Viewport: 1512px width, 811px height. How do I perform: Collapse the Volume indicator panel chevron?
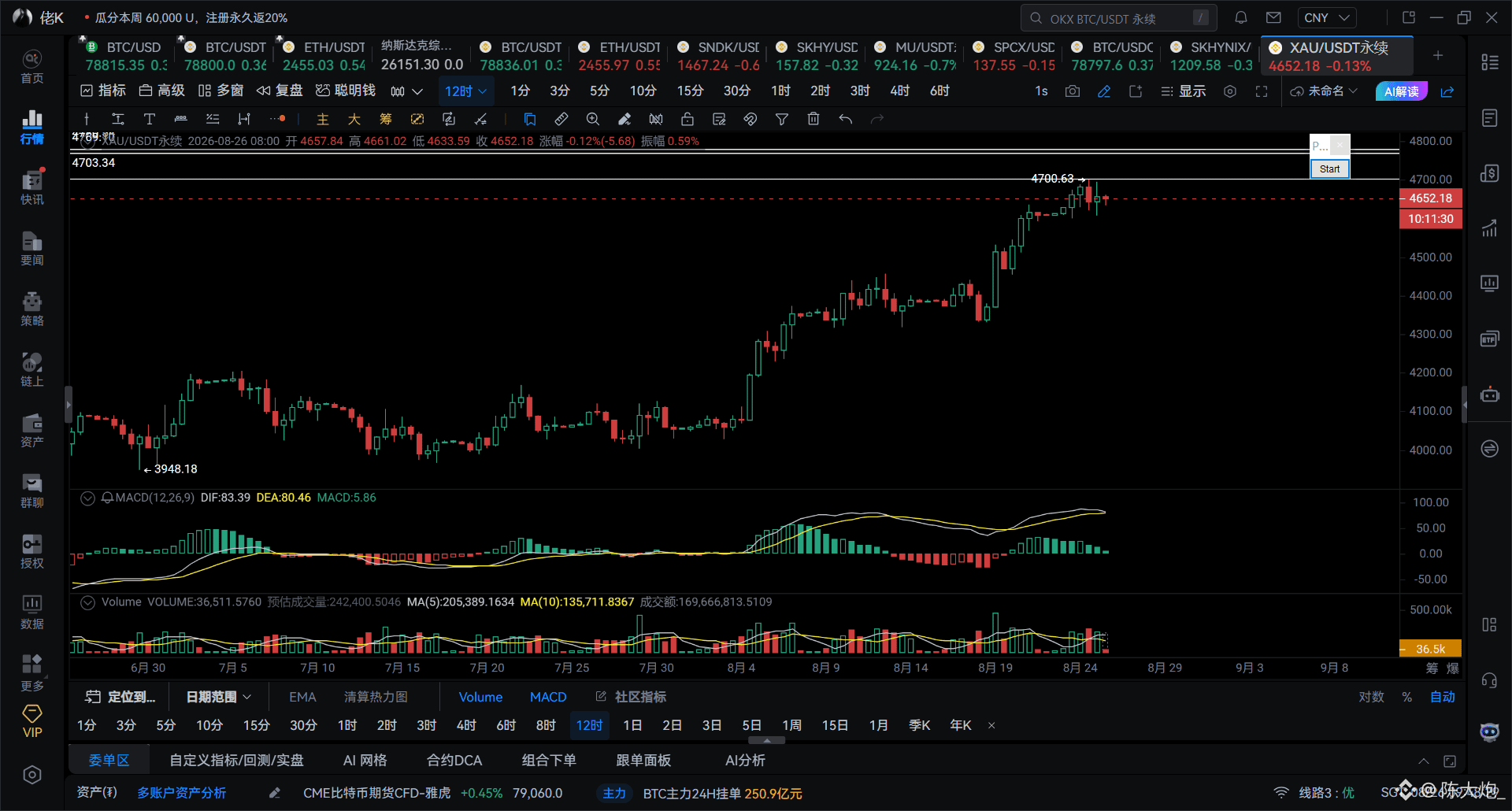point(87,602)
